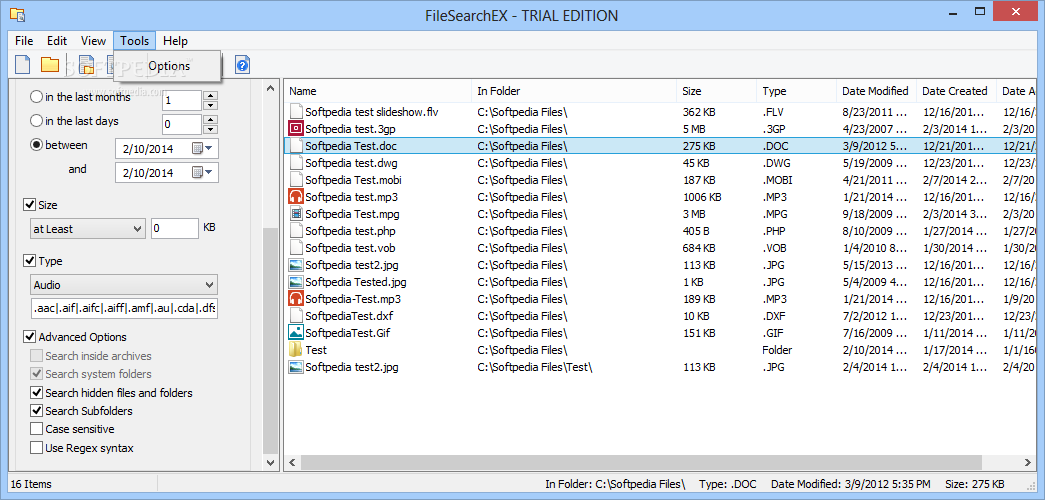Open the View menu
The width and height of the screenshot is (1045, 500).
(93, 41)
